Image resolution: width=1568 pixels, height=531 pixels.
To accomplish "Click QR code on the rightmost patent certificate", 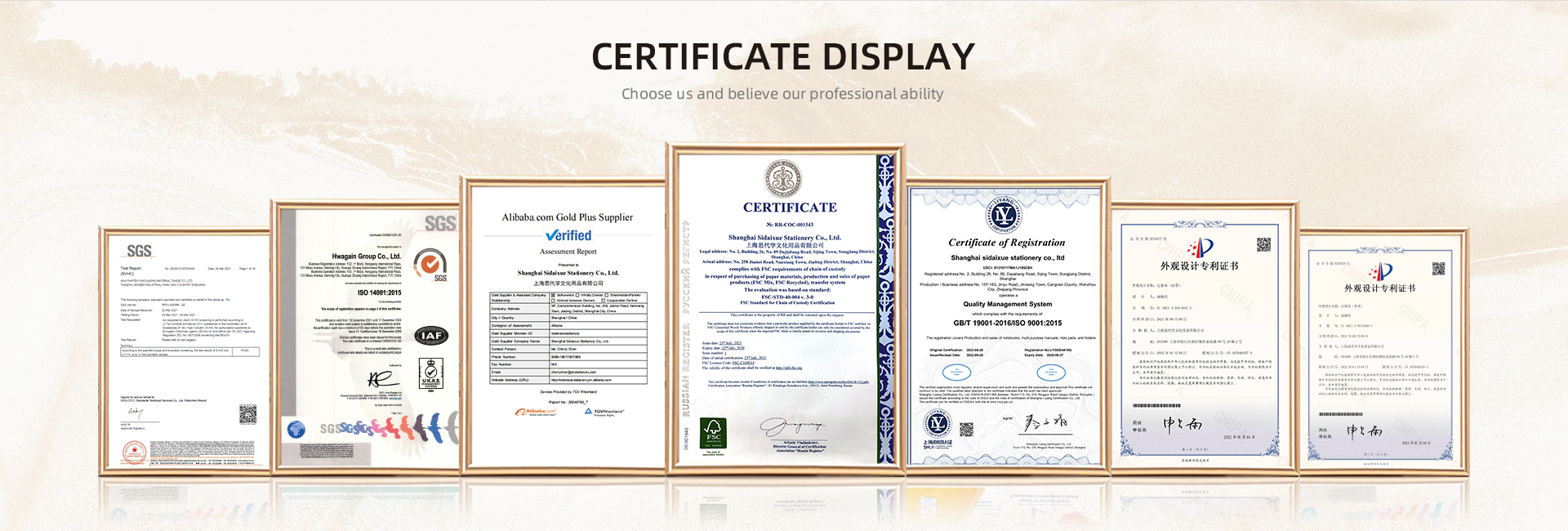I will pos(1438,269).
